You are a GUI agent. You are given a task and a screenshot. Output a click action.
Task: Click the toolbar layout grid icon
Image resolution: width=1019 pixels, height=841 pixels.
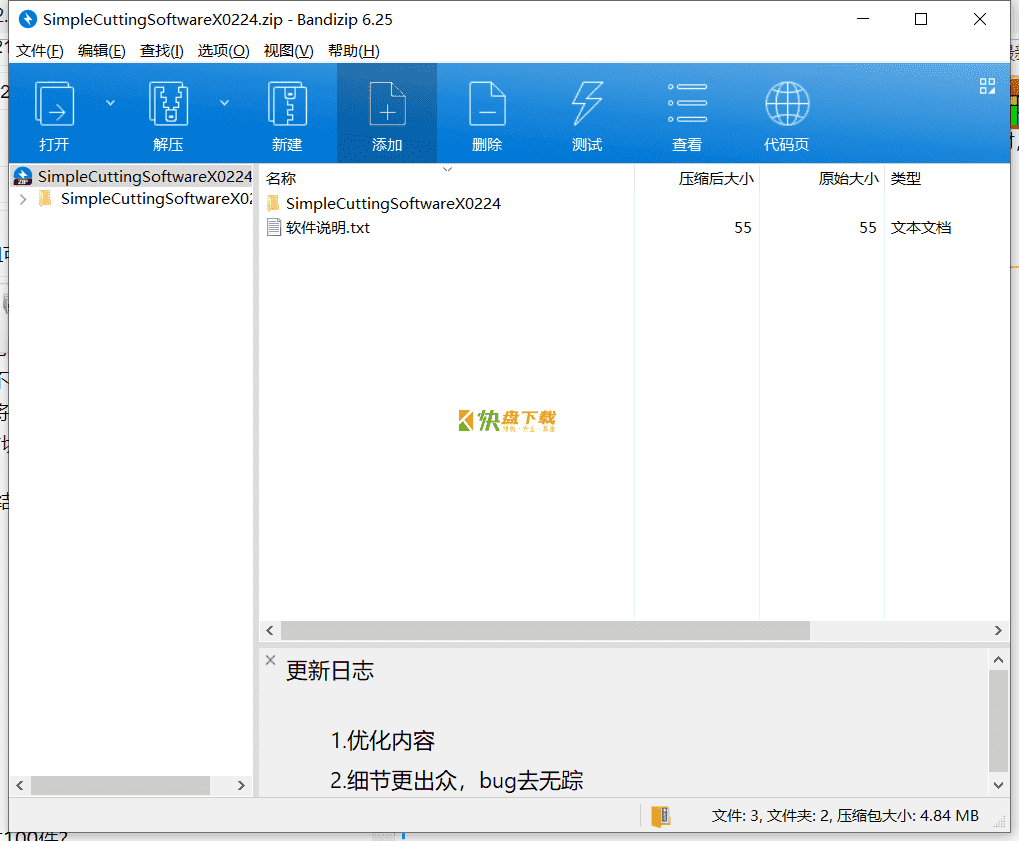(987, 86)
